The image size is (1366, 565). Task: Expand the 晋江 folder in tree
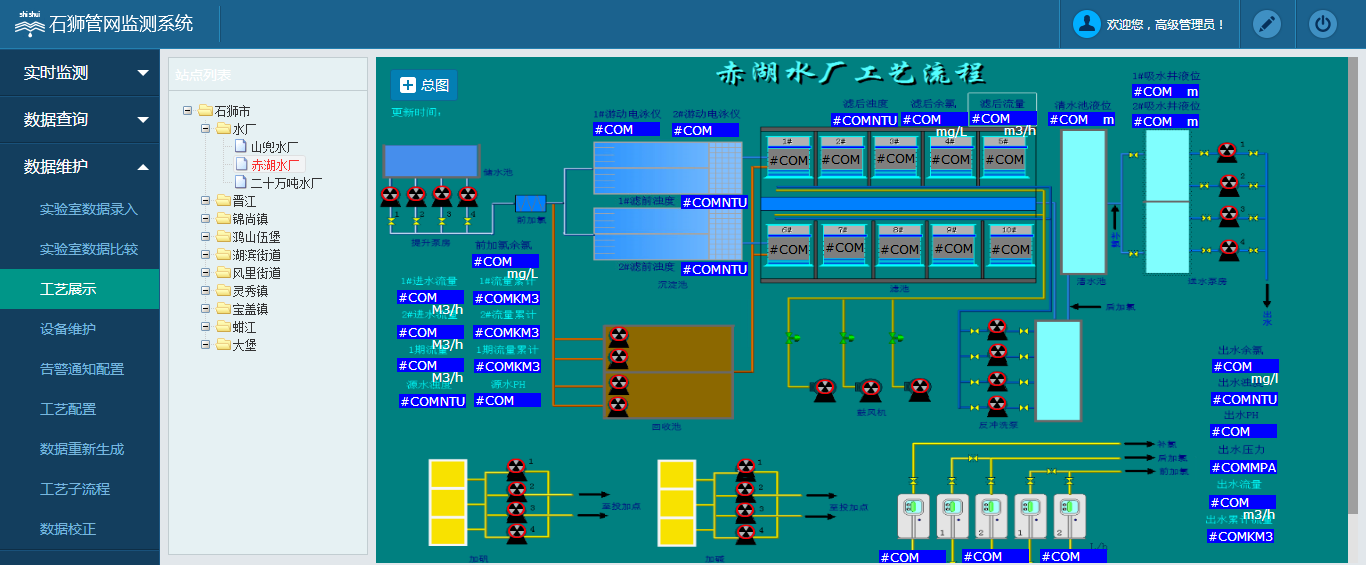pos(206,201)
